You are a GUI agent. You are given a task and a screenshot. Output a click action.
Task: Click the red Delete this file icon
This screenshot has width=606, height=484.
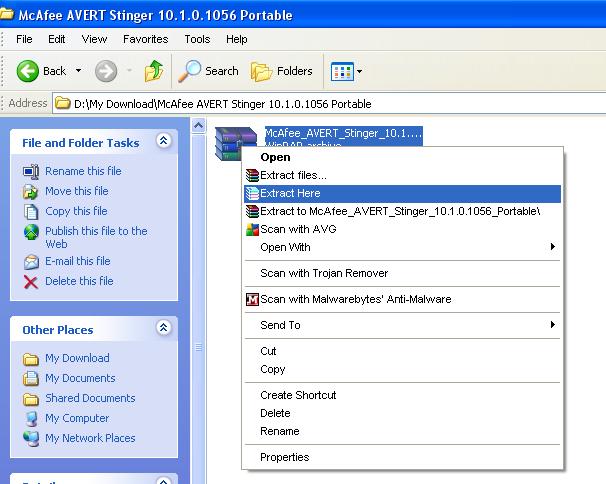tap(31, 281)
